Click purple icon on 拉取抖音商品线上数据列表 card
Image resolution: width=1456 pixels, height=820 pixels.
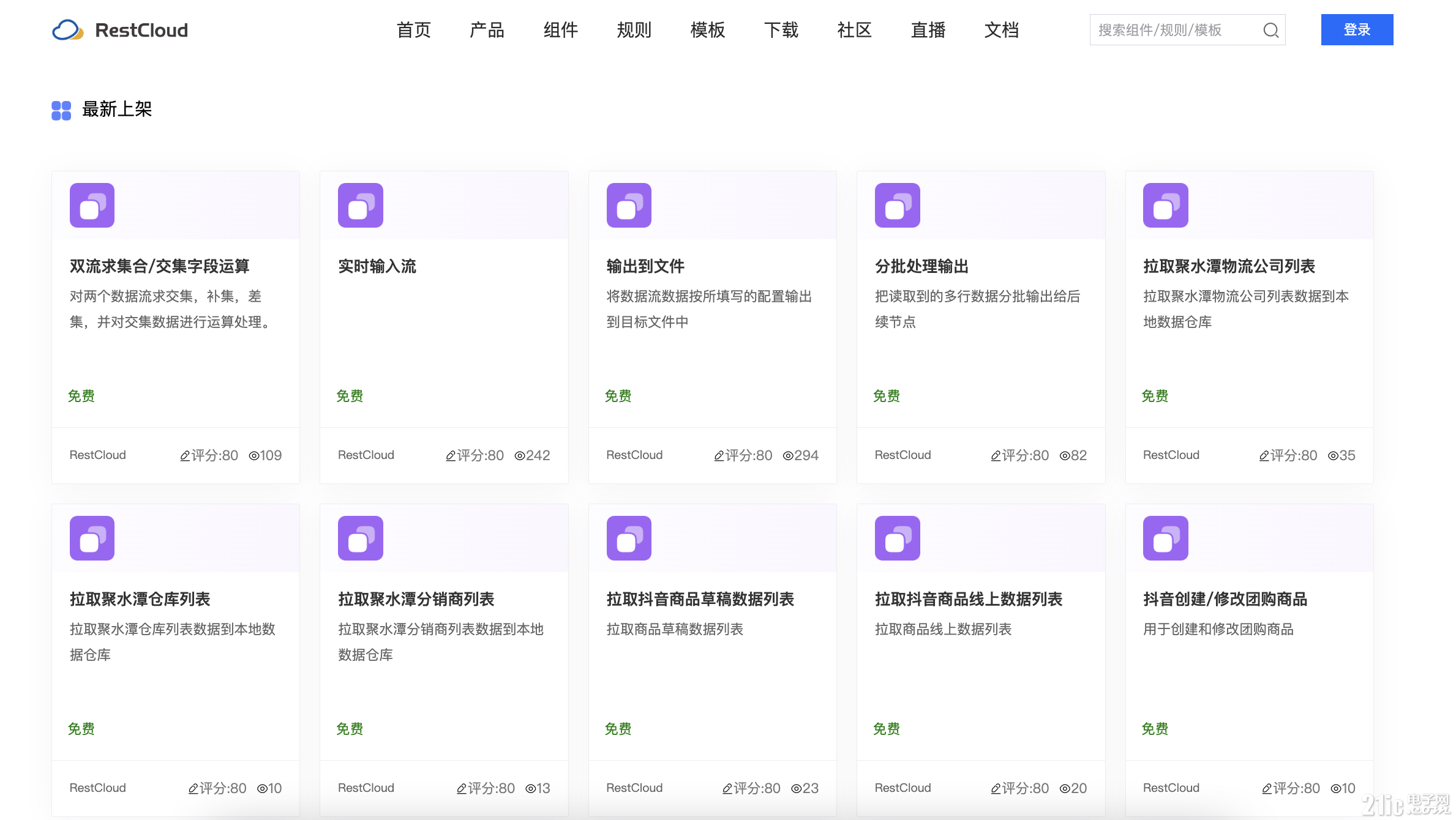[x=898, y=538]
